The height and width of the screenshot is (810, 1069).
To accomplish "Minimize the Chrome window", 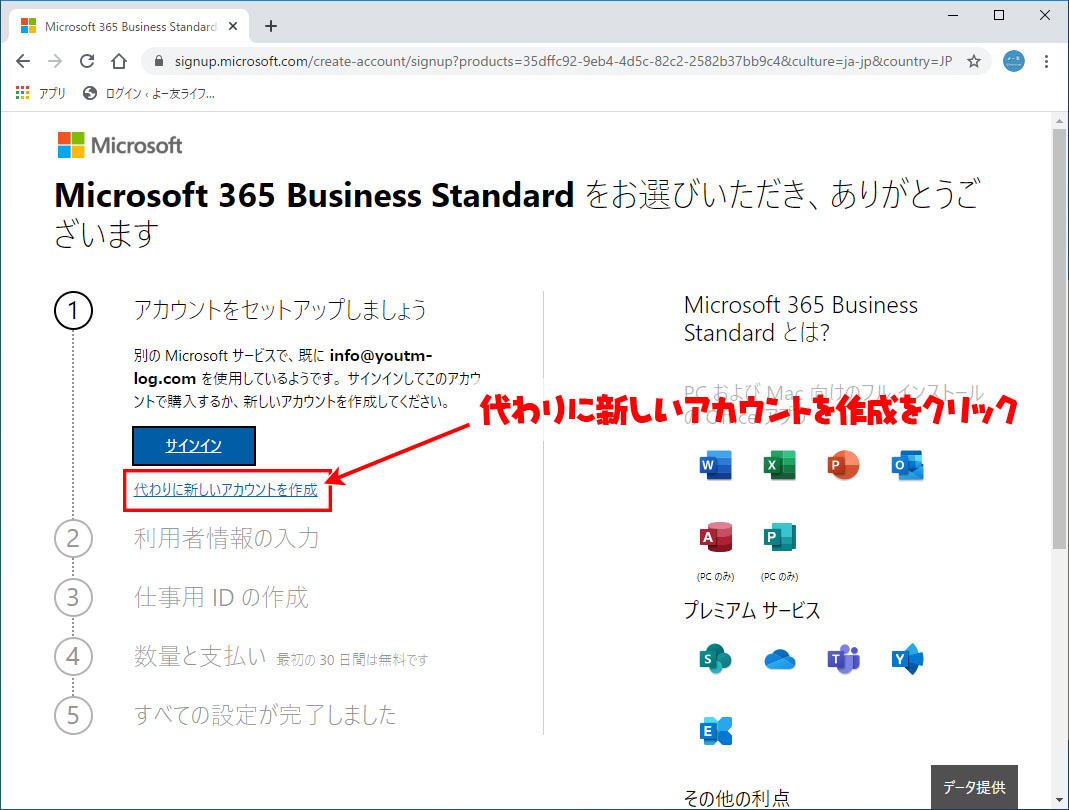I will (953, 15).
